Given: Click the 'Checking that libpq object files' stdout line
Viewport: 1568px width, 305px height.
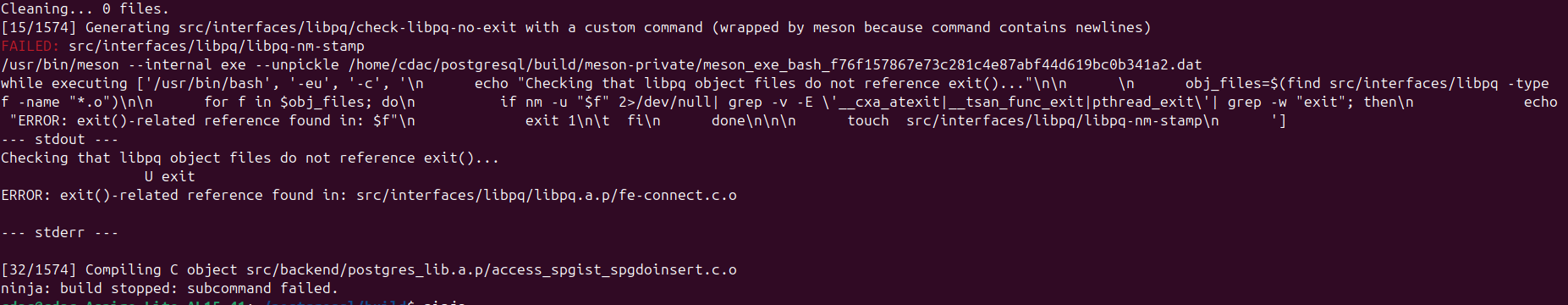Looking at the screenshot, I should pyautogui.click(x=250, y=158).
